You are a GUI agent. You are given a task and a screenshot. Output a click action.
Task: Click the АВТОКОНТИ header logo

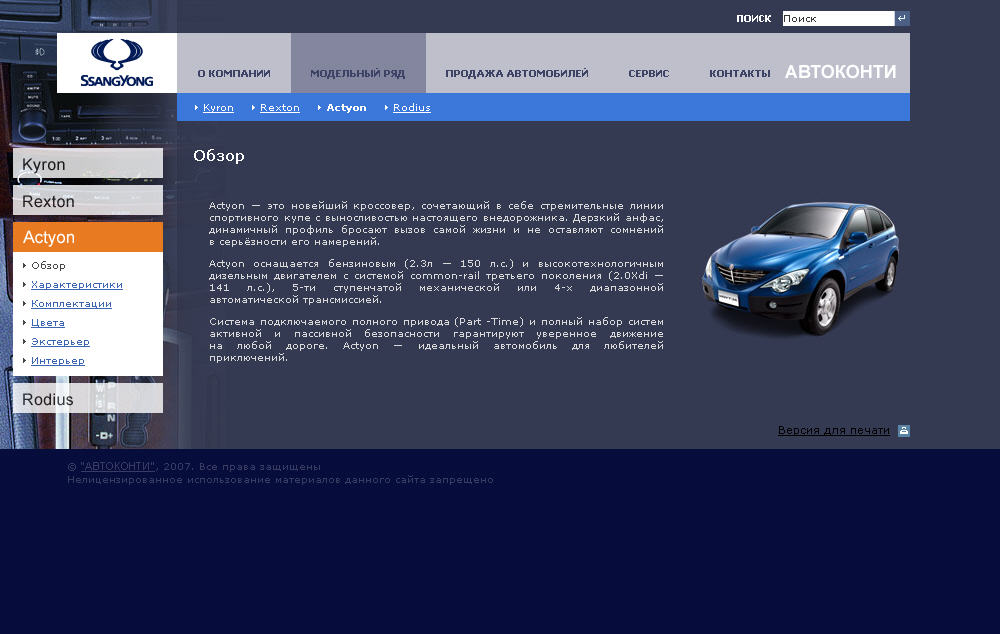point(840,72)
